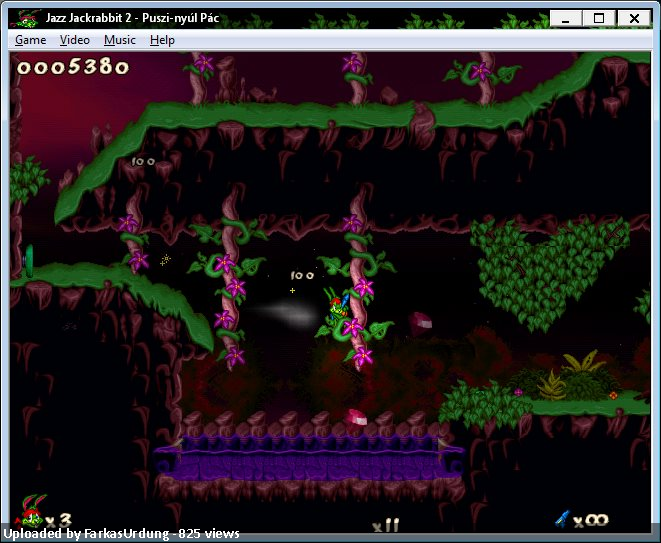661x543 pixels.
Task: Click the blue blaster ammo icon
Action: tap(563, 518)
